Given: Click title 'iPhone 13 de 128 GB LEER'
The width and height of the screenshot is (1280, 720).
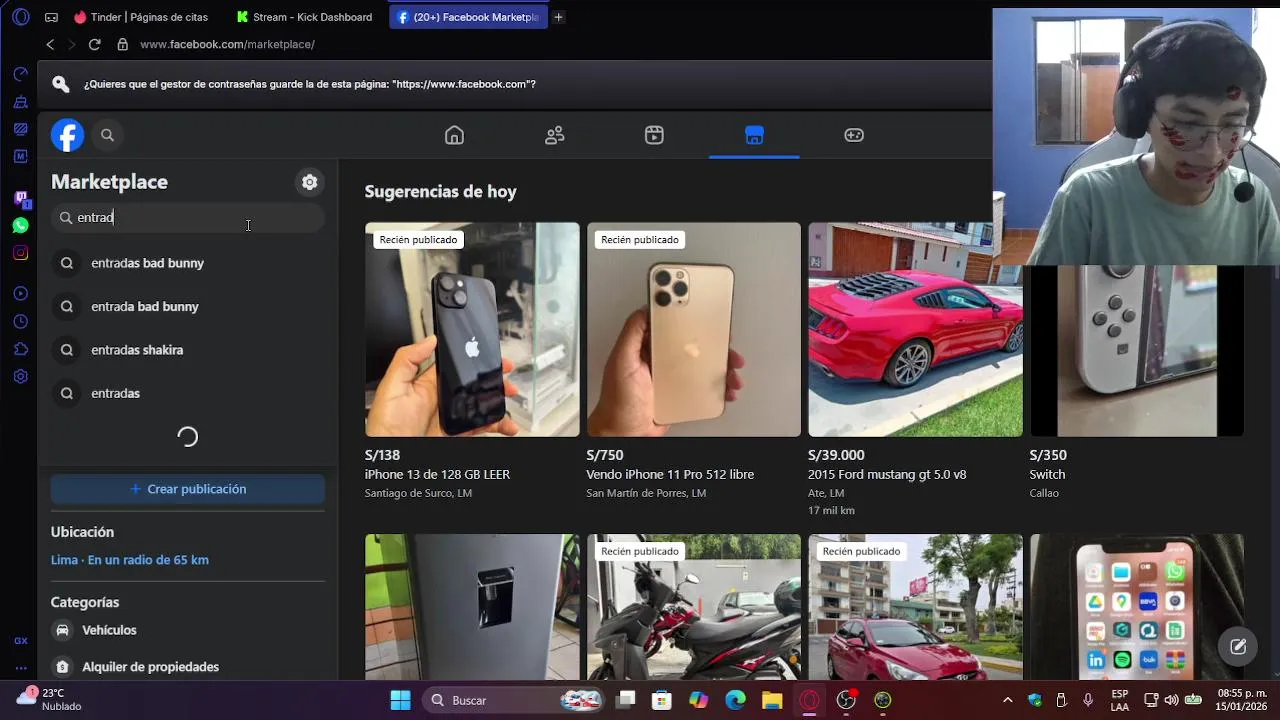Looking at the screenshot, I should (x=437, y=474).
